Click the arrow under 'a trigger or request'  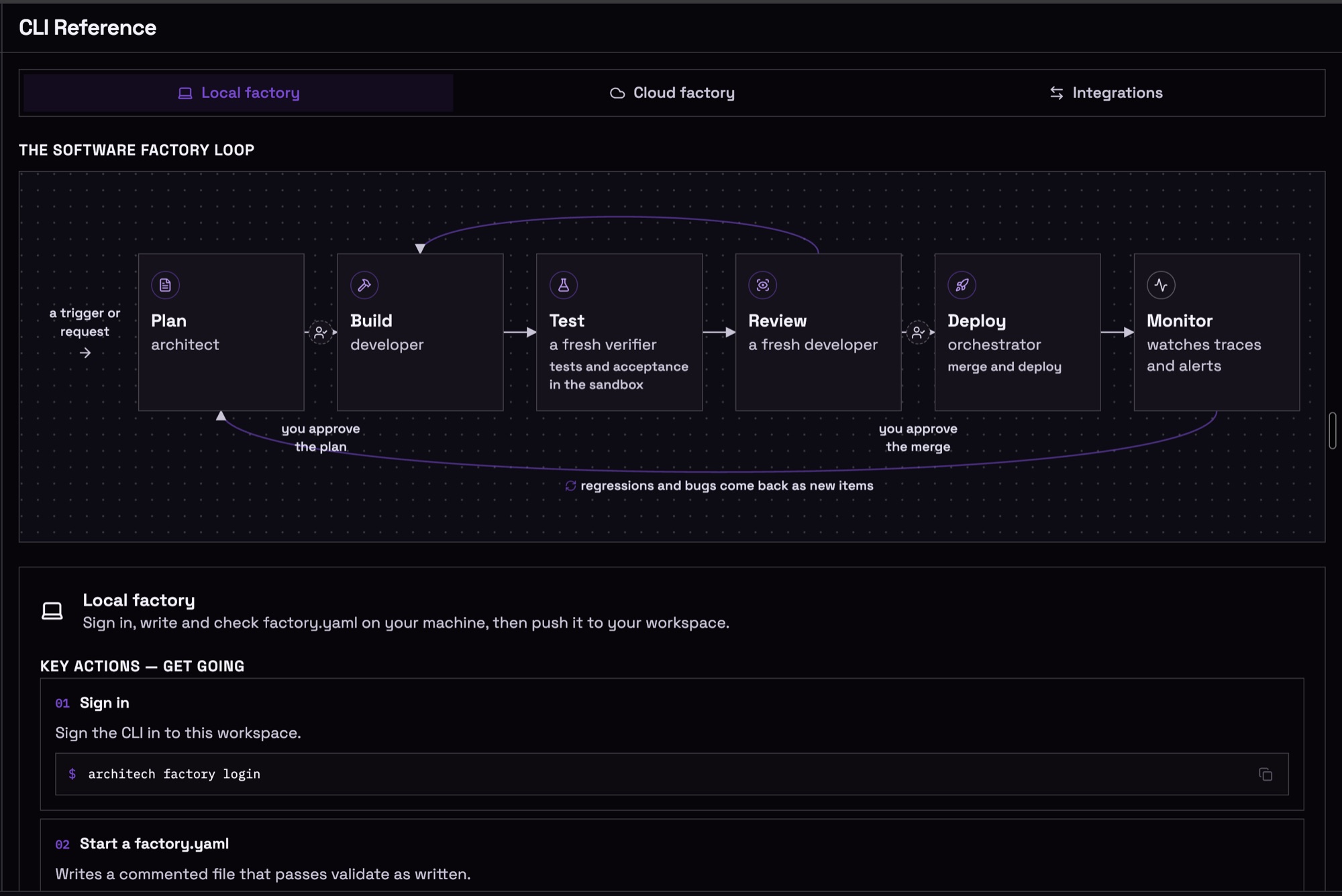coord(85,353)
